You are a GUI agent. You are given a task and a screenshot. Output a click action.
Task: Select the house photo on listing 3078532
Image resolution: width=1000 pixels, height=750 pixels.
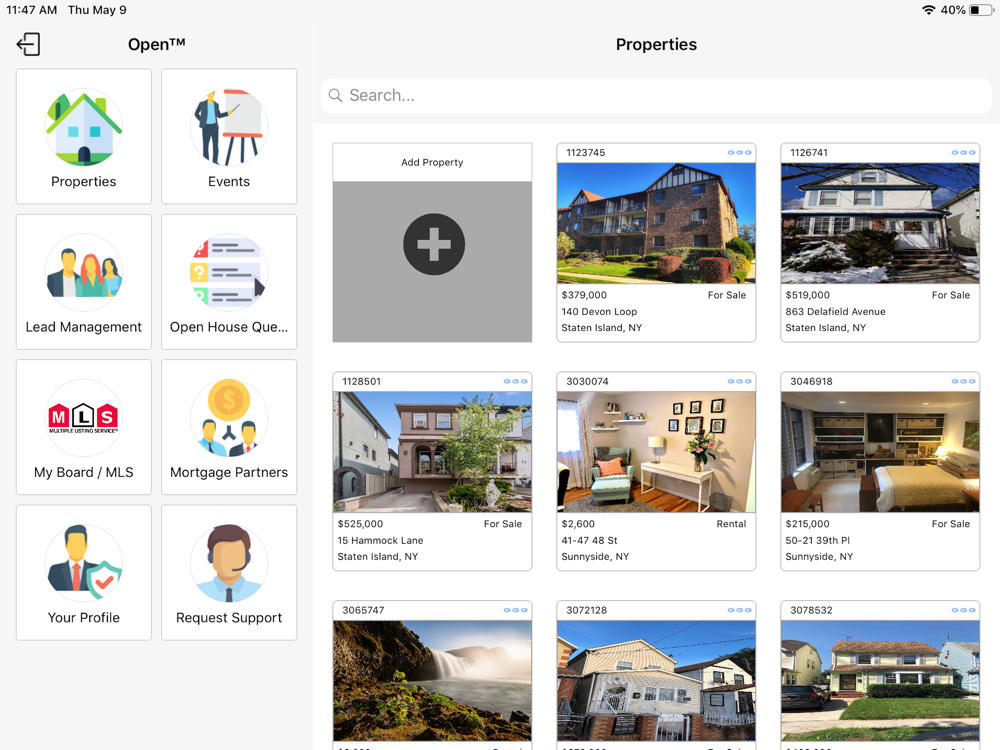pyautogui.click(x=880, y=680)
